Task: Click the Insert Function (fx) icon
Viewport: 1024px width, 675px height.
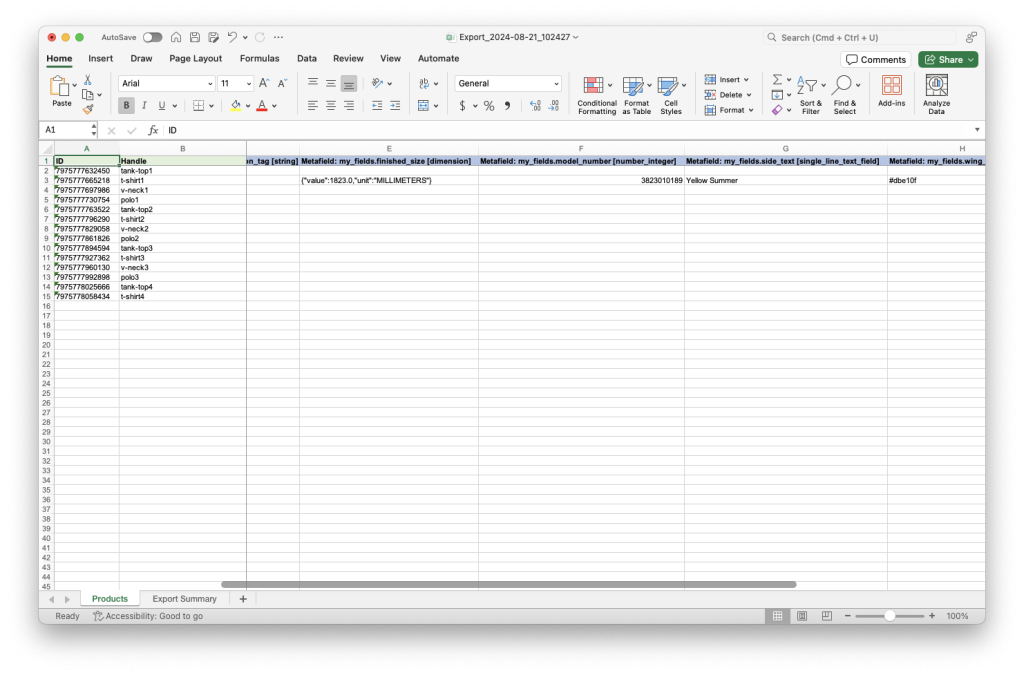Action: [152, 130]
